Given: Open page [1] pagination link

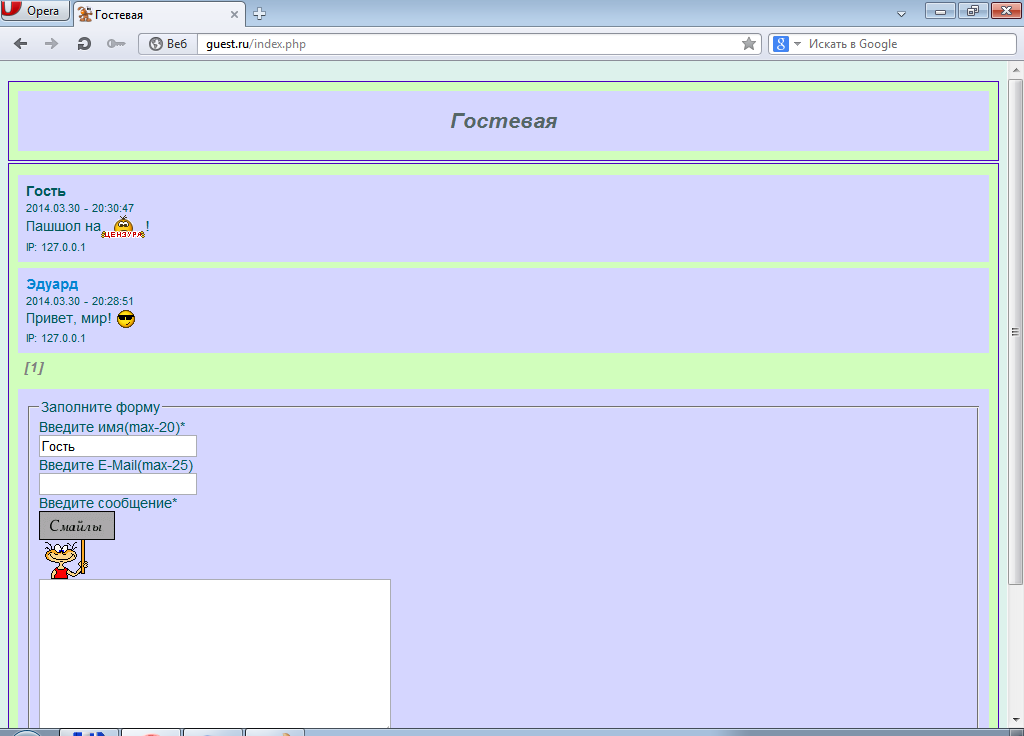Looking at the screenshot, I should pyautogui.click(x=34, y=368).
